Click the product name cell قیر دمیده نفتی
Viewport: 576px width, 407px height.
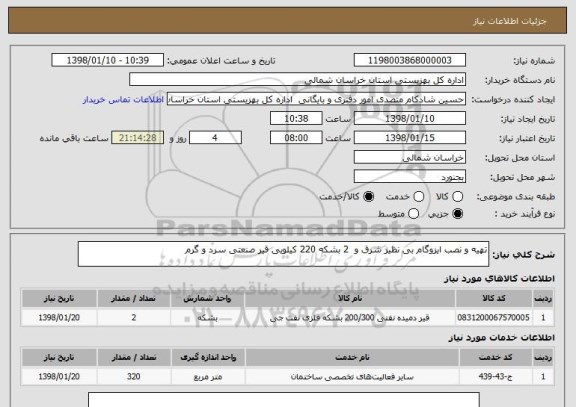[x=350, y=318]
